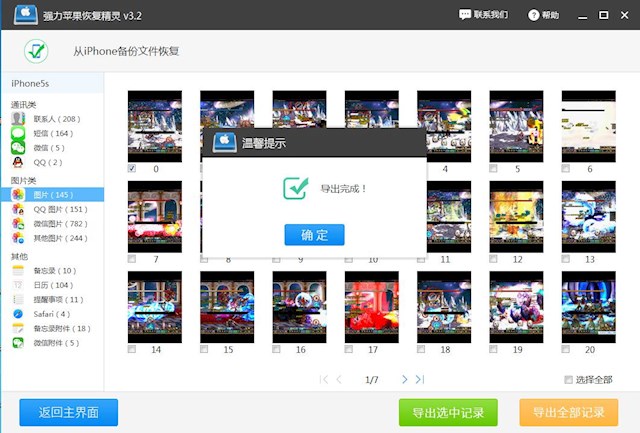Click the 联系我们 link text
640x433 pixels.
tap(491, 15)
